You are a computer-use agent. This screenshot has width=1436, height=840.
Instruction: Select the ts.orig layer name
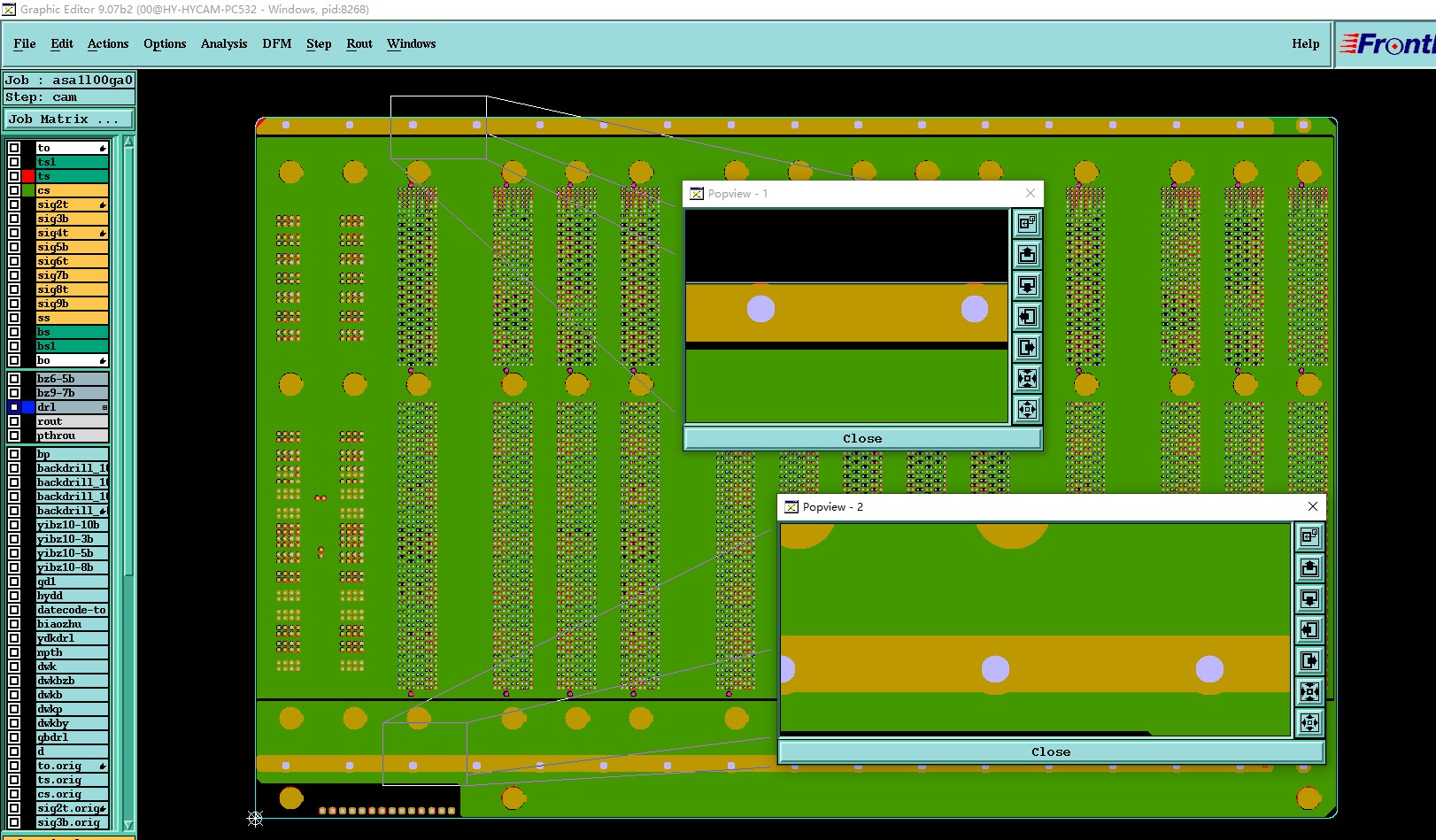pos(72,780)
